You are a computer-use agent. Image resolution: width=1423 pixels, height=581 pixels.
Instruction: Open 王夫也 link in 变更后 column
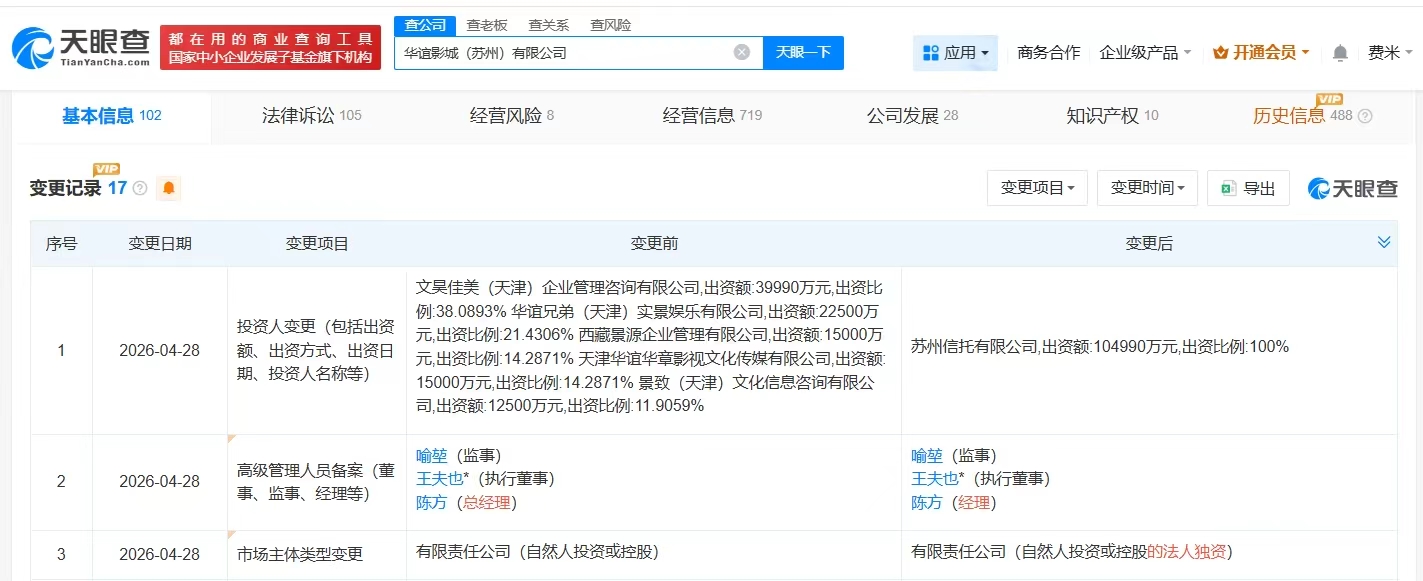[x=934, y=479]
